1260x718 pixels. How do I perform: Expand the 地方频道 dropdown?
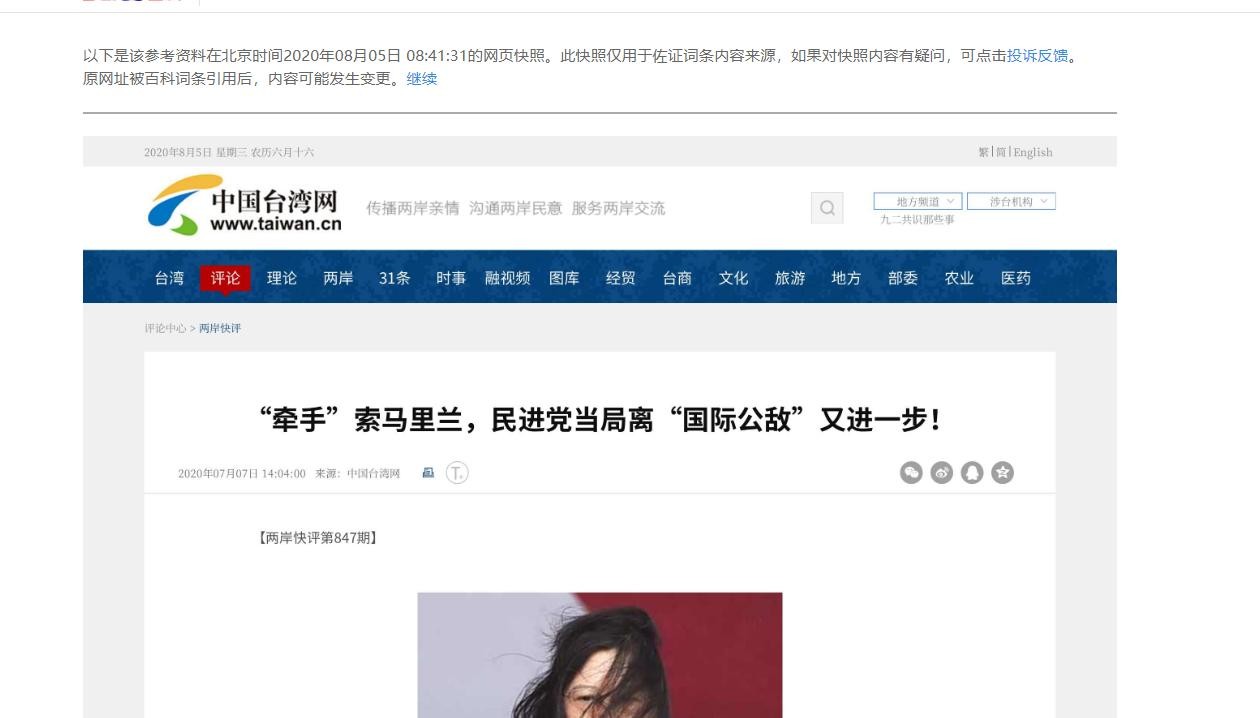(x=918, y=201)
